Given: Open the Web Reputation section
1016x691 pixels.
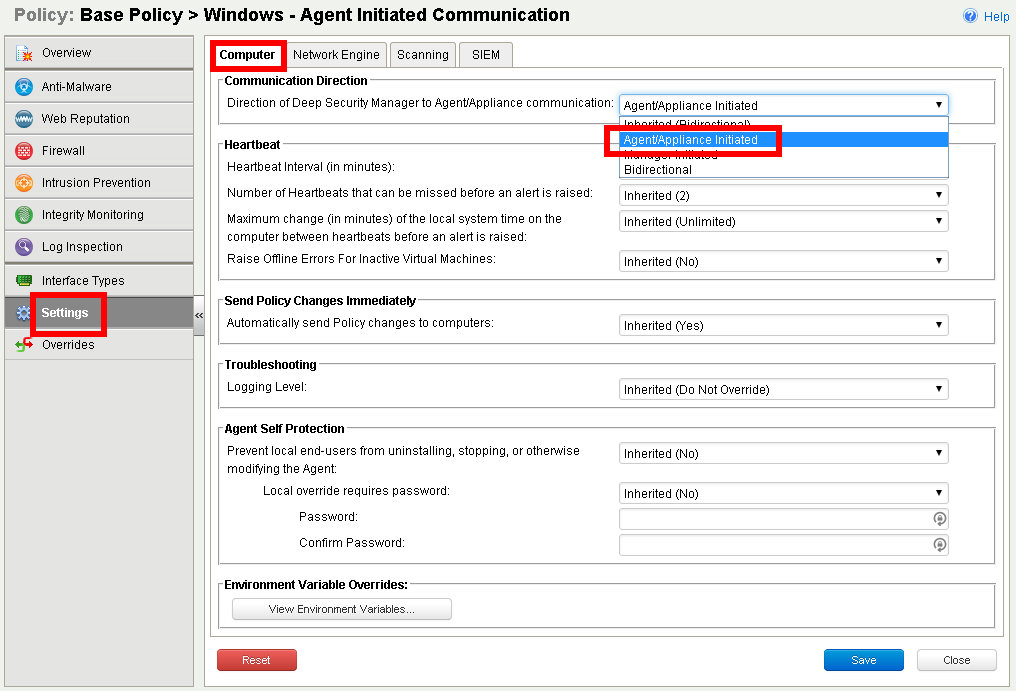Looking at the screenshot, I should [x=98, y=119].
